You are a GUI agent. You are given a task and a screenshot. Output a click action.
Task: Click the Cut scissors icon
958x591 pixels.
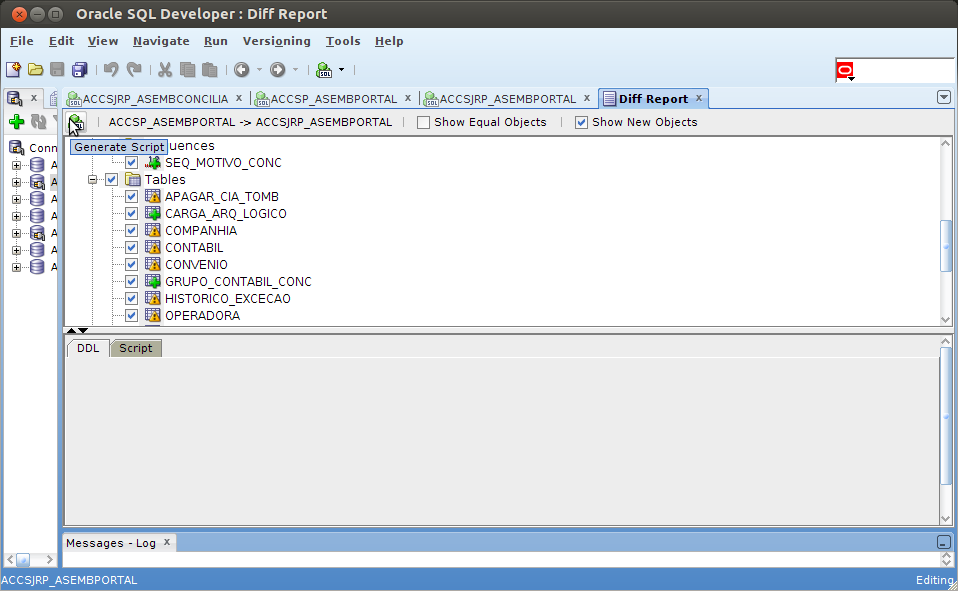tap(165, 70)
